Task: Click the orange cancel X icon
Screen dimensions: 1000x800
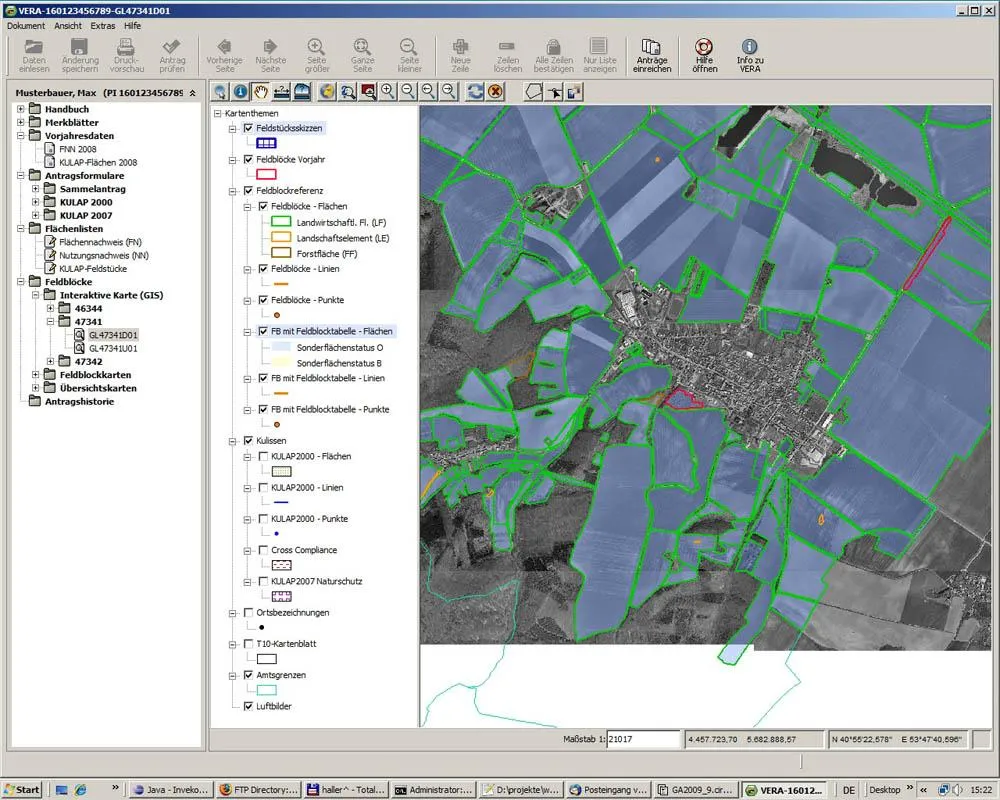Action: click(x=495, y=92)
